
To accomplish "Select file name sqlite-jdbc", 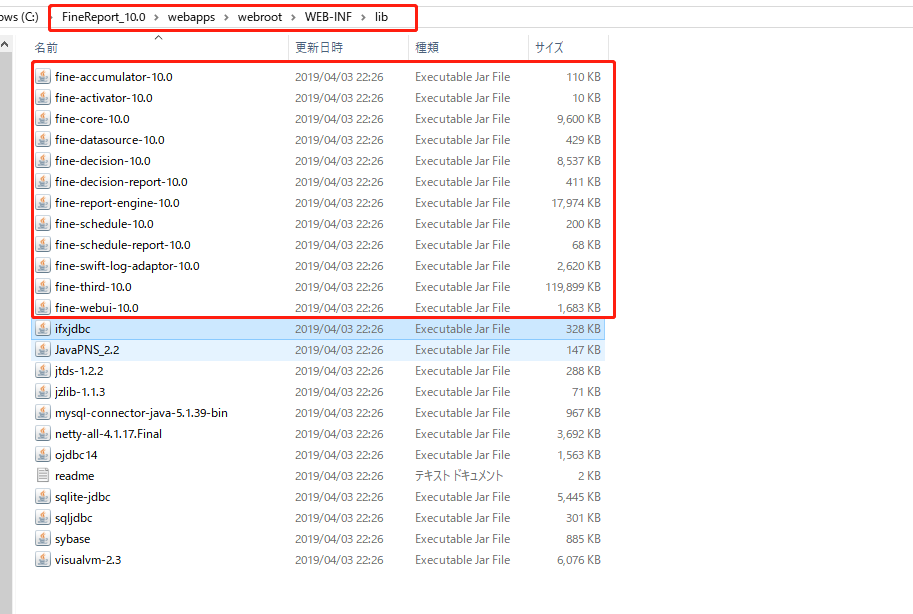I will coord(83,497).
